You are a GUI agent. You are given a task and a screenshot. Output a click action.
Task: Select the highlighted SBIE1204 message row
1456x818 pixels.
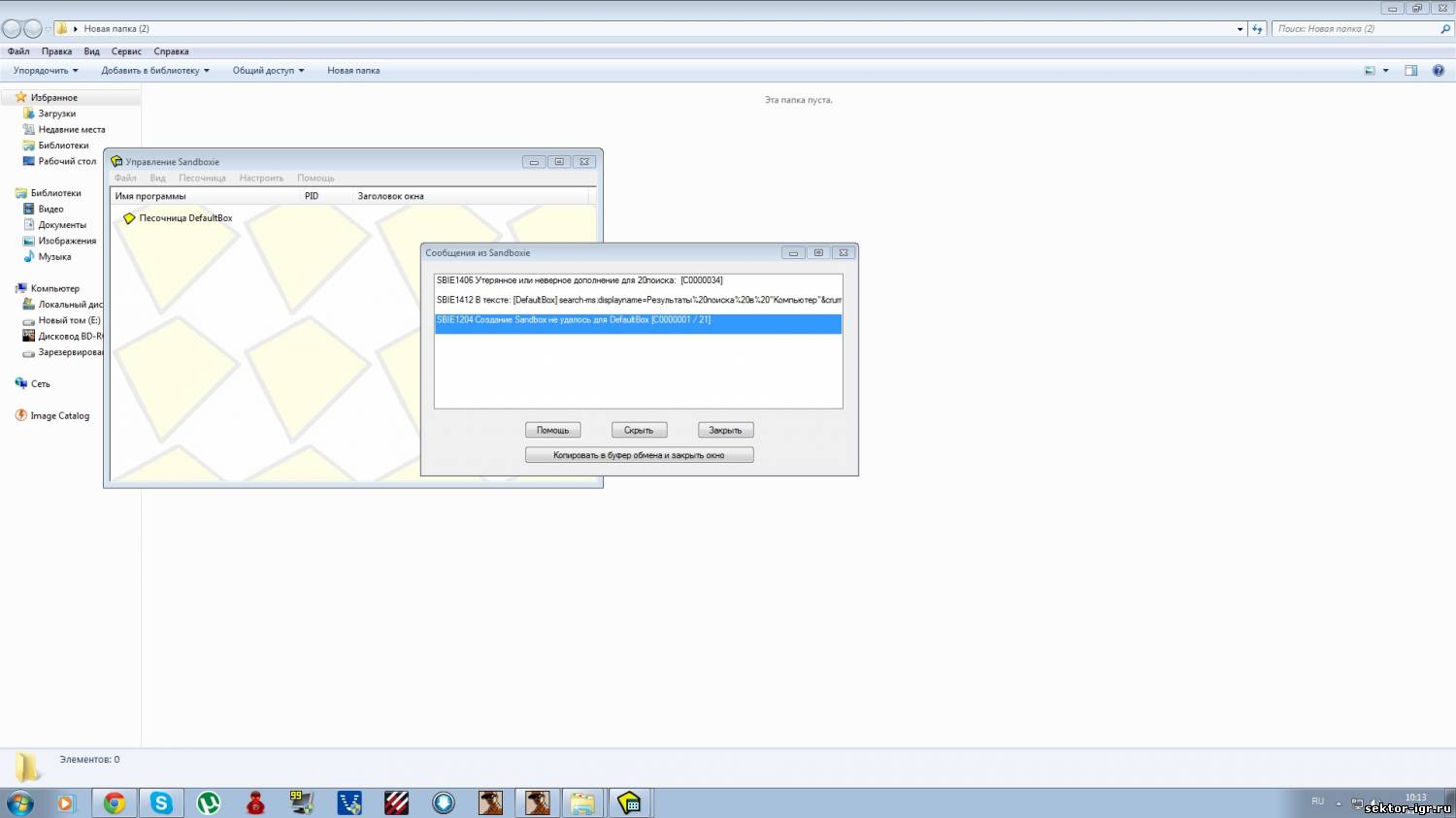(x=638, y=324)
